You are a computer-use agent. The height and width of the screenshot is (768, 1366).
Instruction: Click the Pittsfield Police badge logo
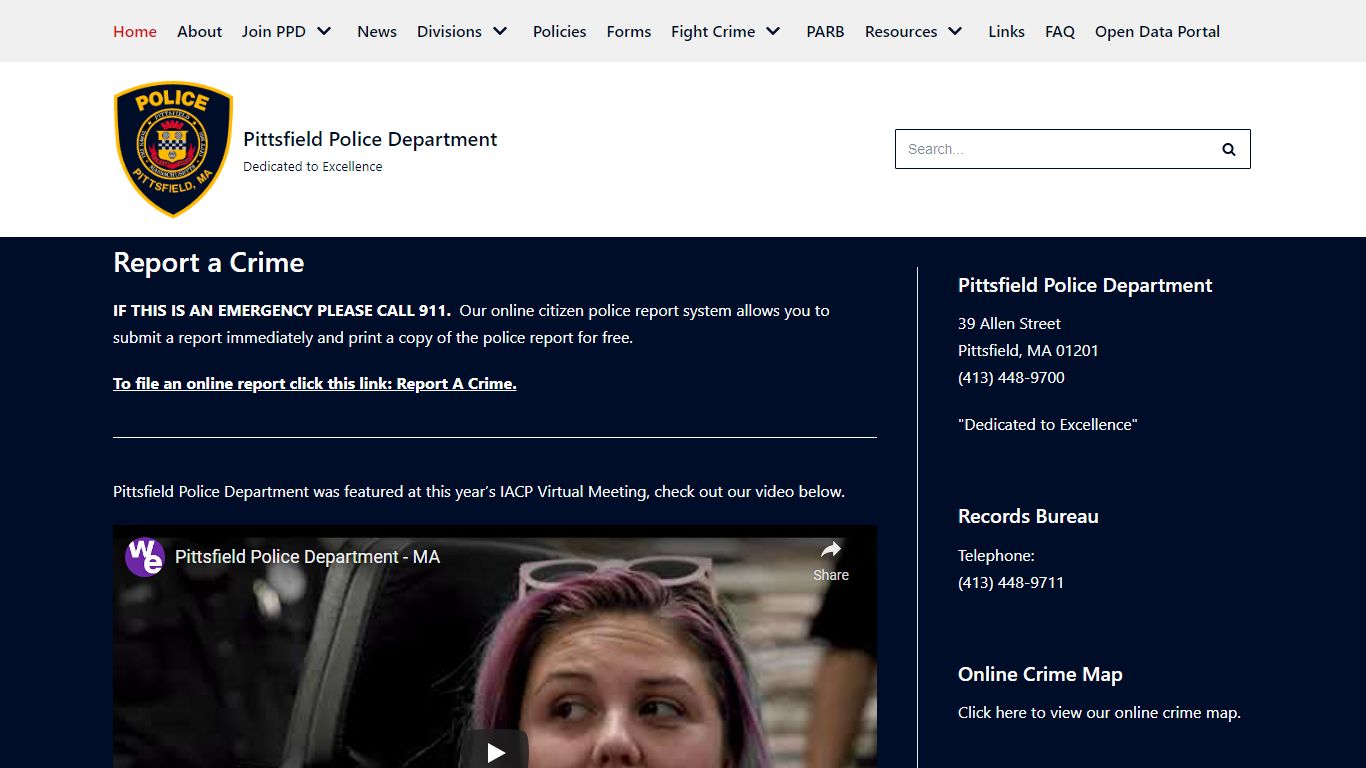[173, 149]
